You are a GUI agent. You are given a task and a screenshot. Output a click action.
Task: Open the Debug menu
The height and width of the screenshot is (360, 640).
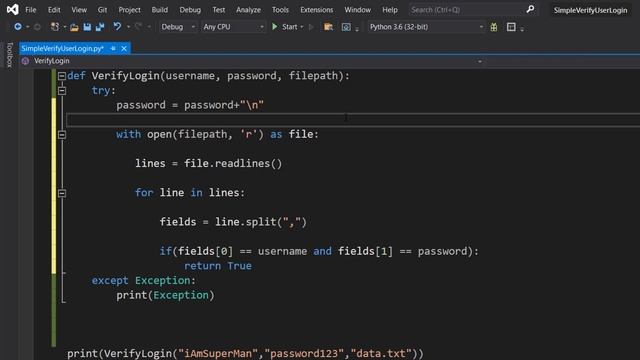(x=190, y=9)
